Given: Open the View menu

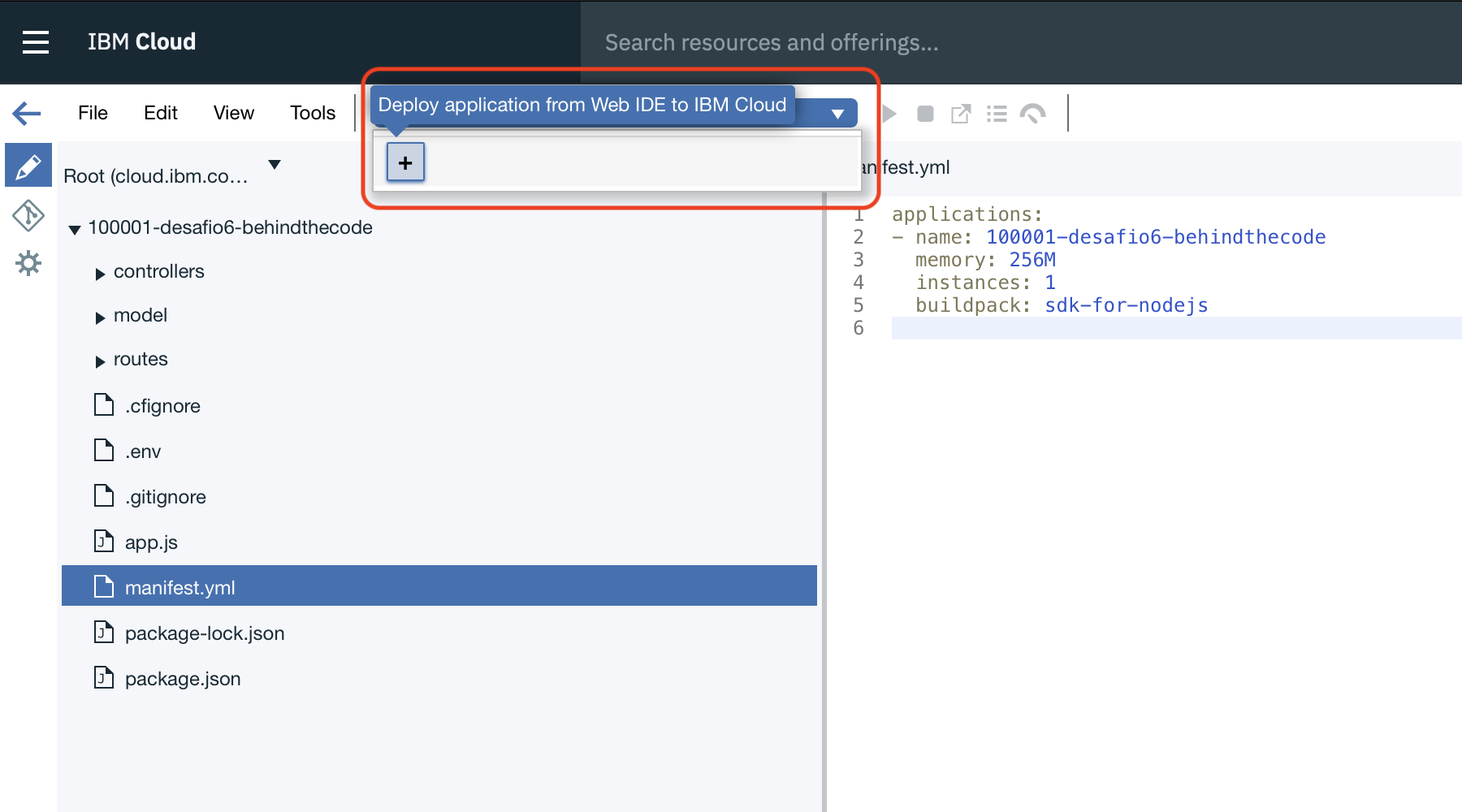Looking at the screenshot, I should point(234,113).
